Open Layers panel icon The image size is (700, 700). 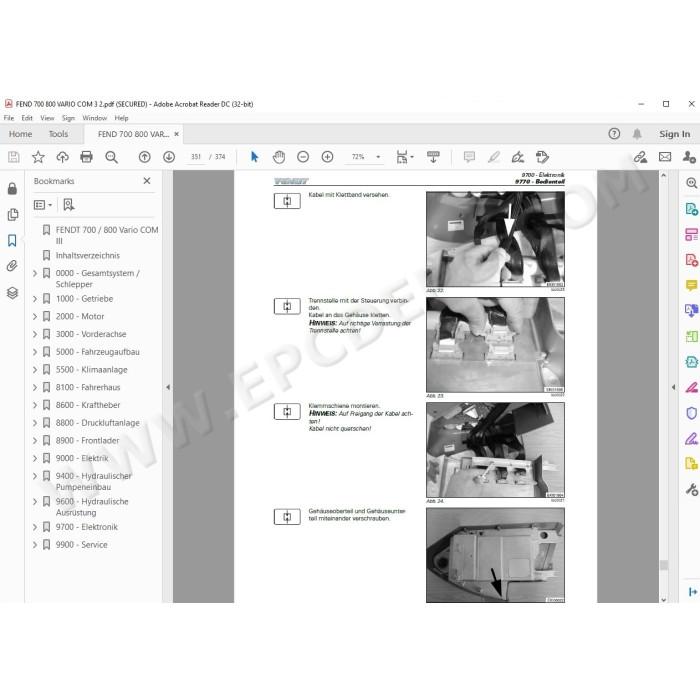12,292
